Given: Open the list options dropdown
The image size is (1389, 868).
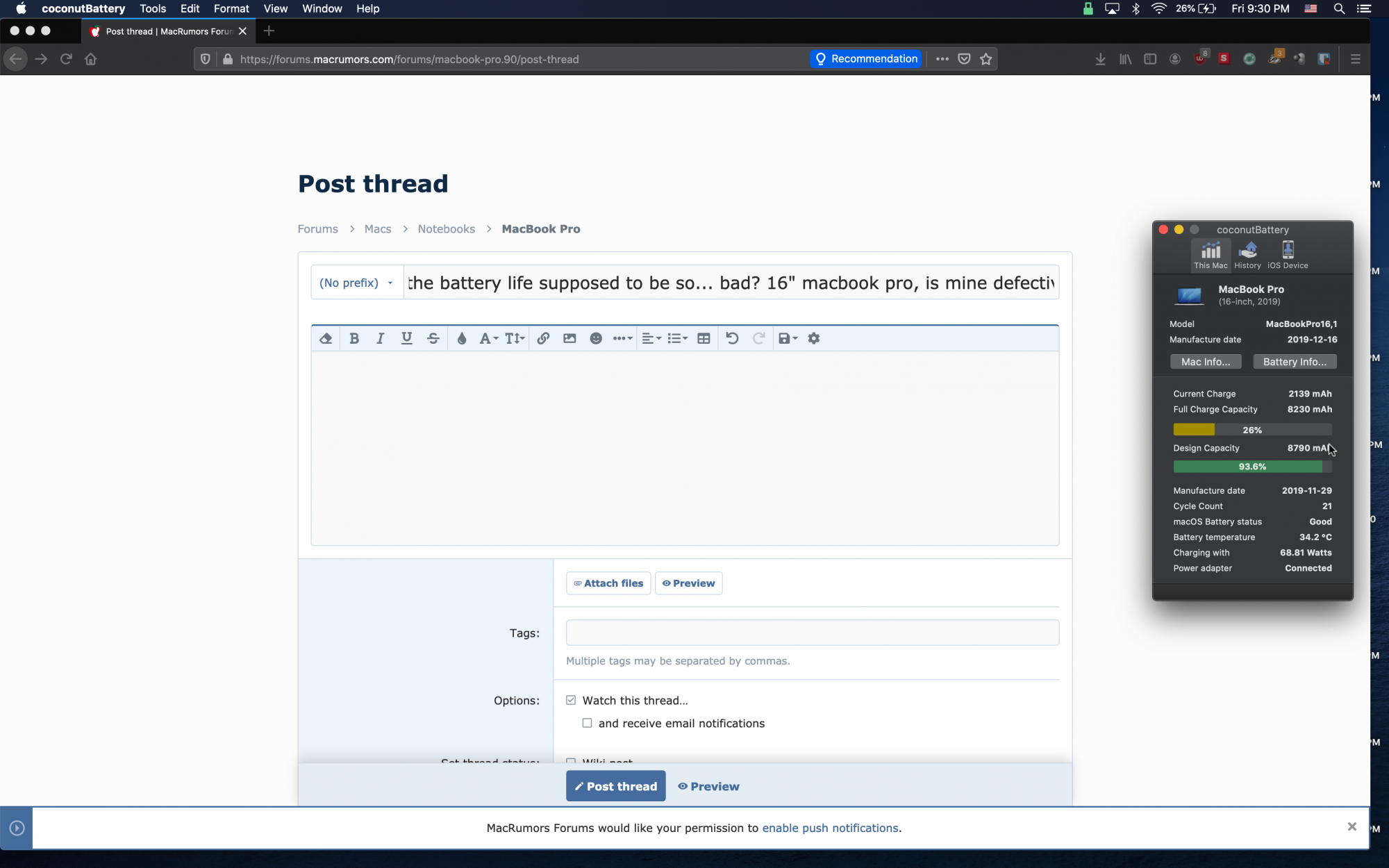Looking at the screenshot, I should click(678, 338).
